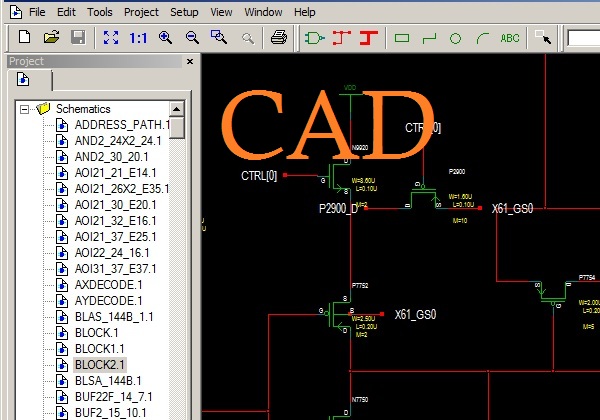The height and width of the screenshot is (420, 600).
Task: Click the VDD supply label
Action: click(x=350, y=88)
